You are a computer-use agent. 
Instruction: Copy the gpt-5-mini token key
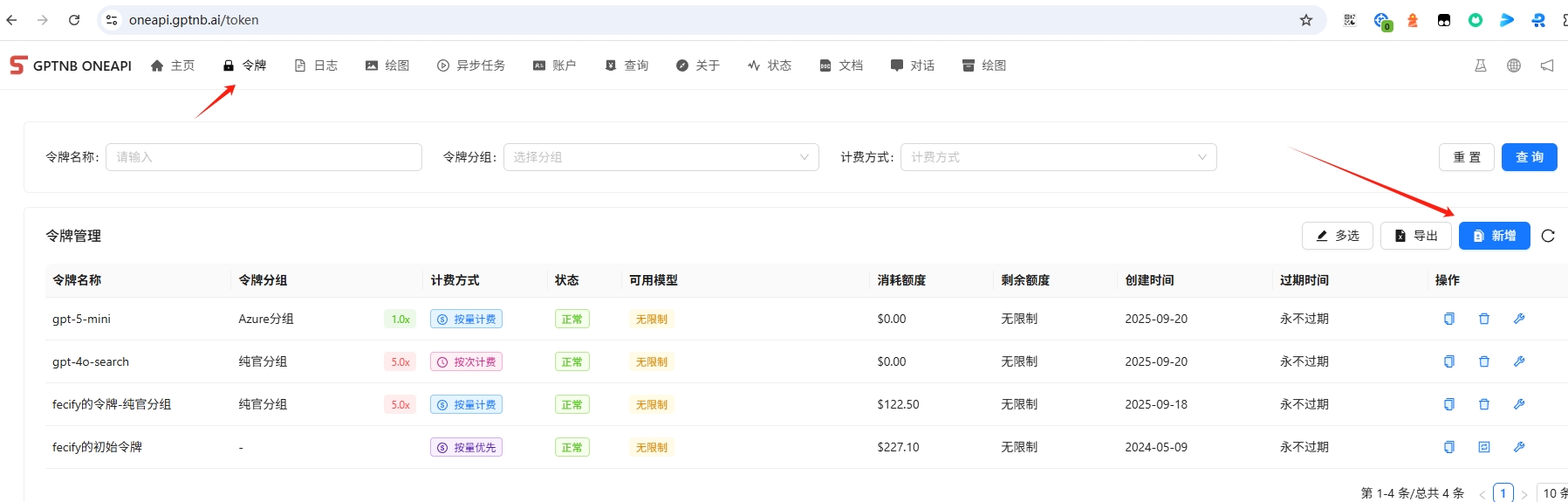[x=1449, y=319]
